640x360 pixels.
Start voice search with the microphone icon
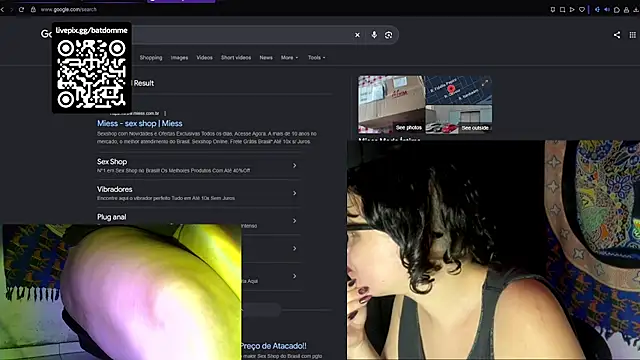[x=374, y=35]
